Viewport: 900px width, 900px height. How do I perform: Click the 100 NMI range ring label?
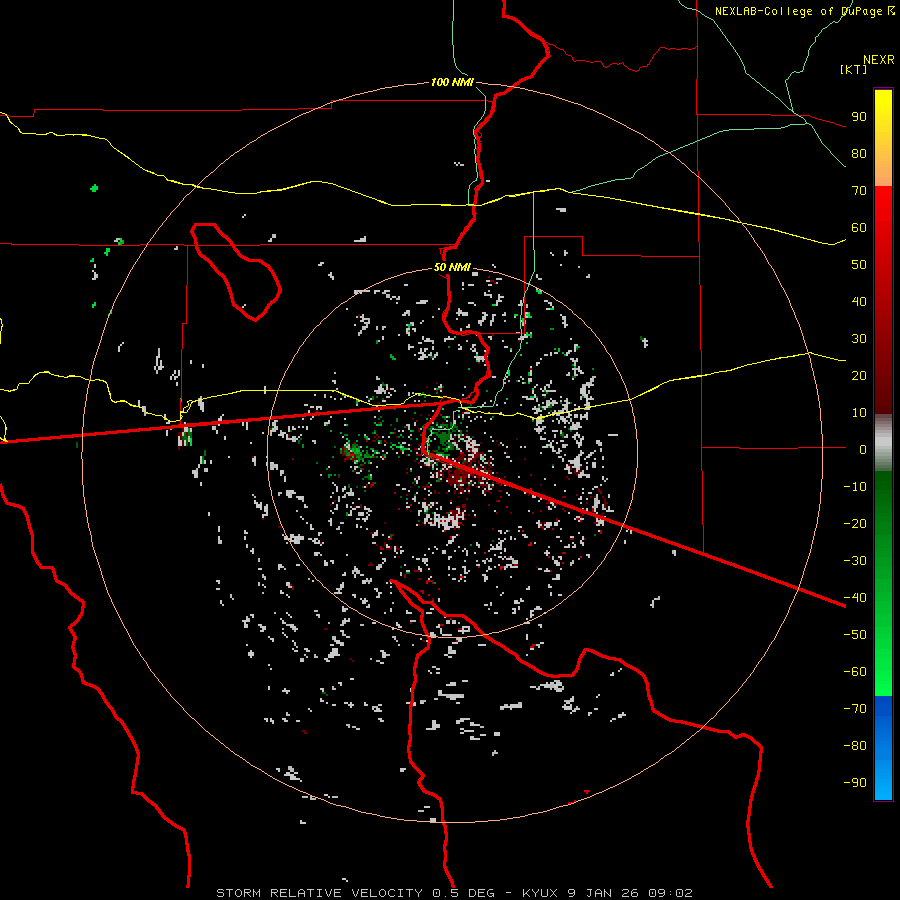(x=452, y=83)
